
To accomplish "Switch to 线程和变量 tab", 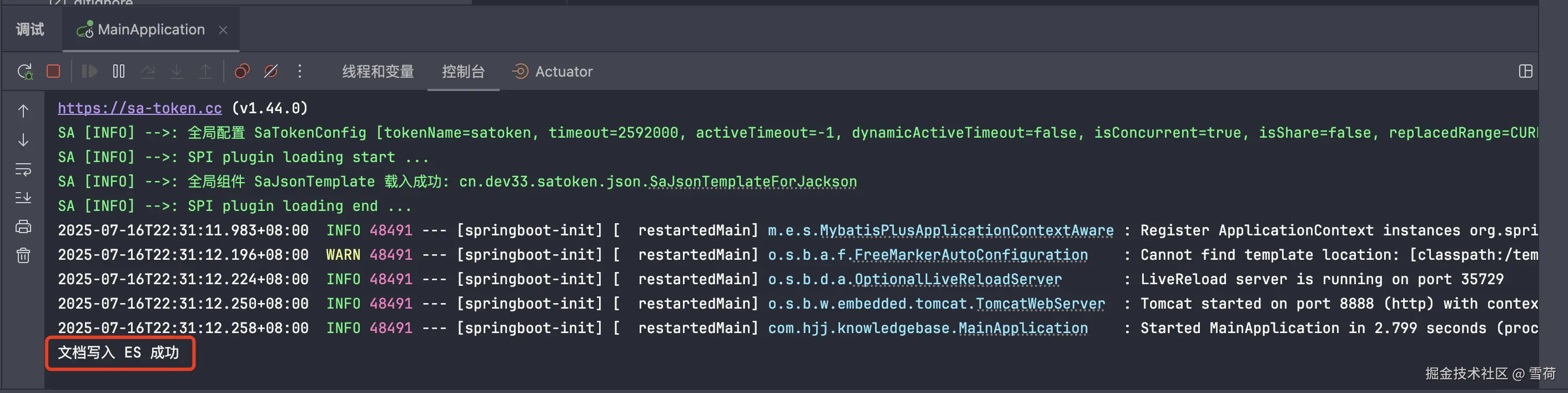I will [378, 72].
